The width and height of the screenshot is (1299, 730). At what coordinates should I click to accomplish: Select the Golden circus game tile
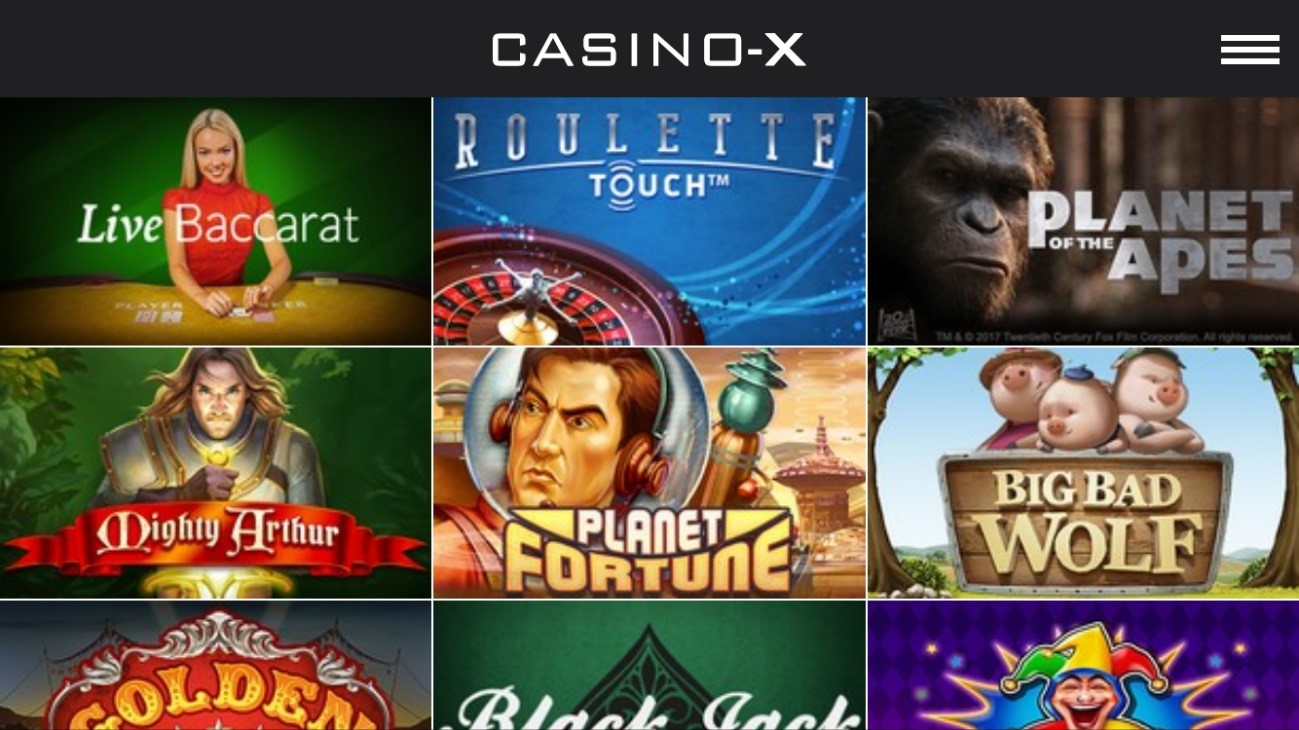tap(215, 665)
